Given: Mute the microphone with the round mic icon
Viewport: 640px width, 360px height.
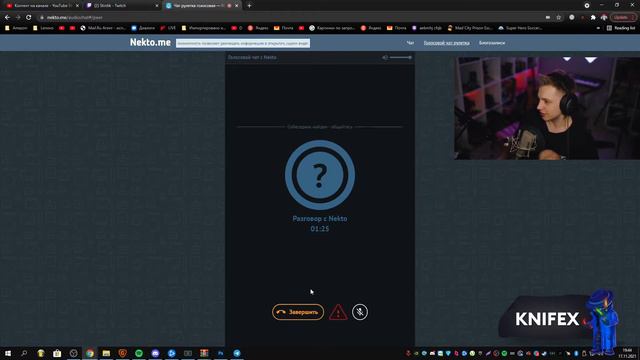Looking at the screenshot, I should tap(360, 312).
